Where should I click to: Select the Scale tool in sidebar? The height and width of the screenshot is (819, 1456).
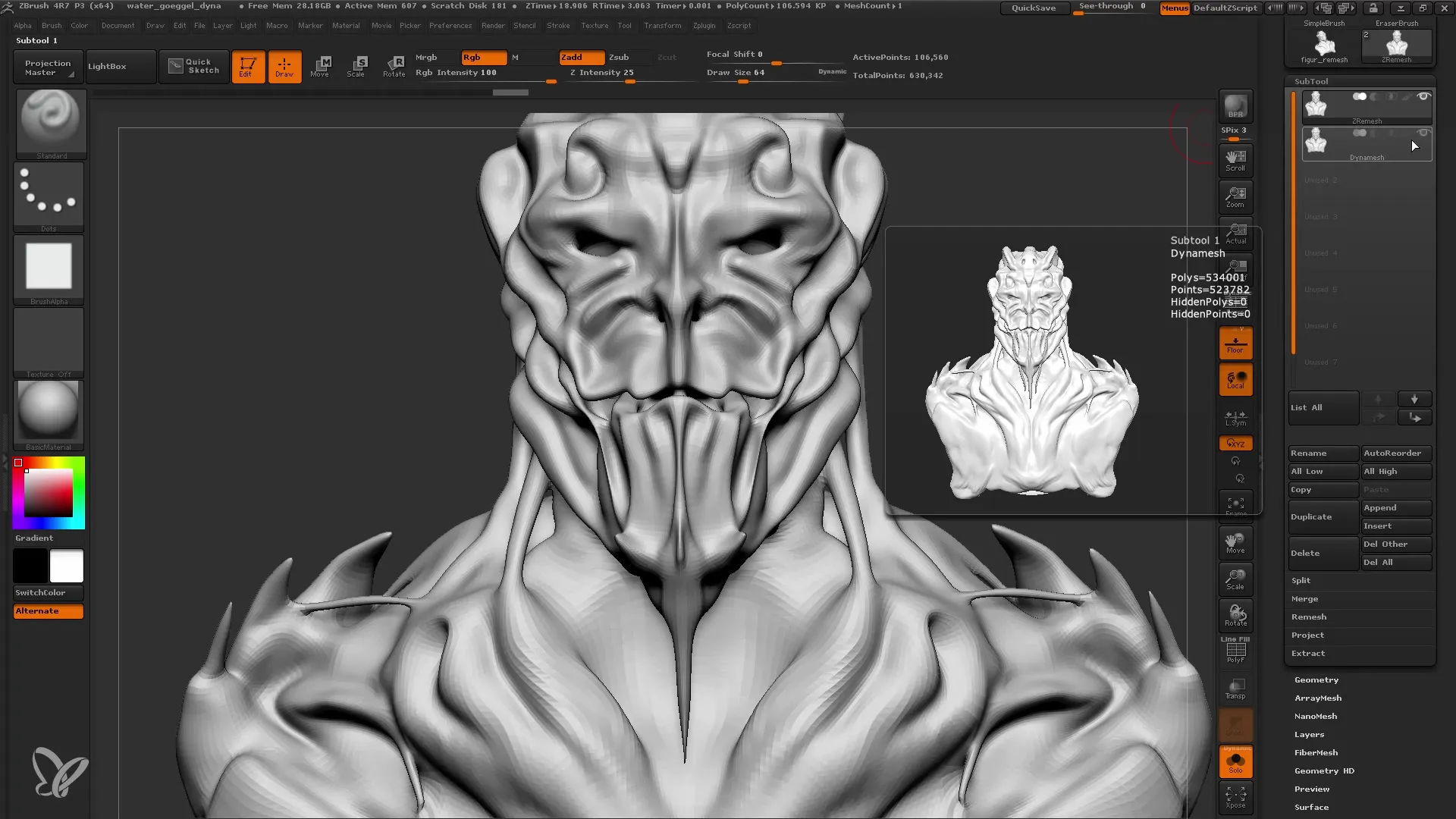(x=1237, y=579)
